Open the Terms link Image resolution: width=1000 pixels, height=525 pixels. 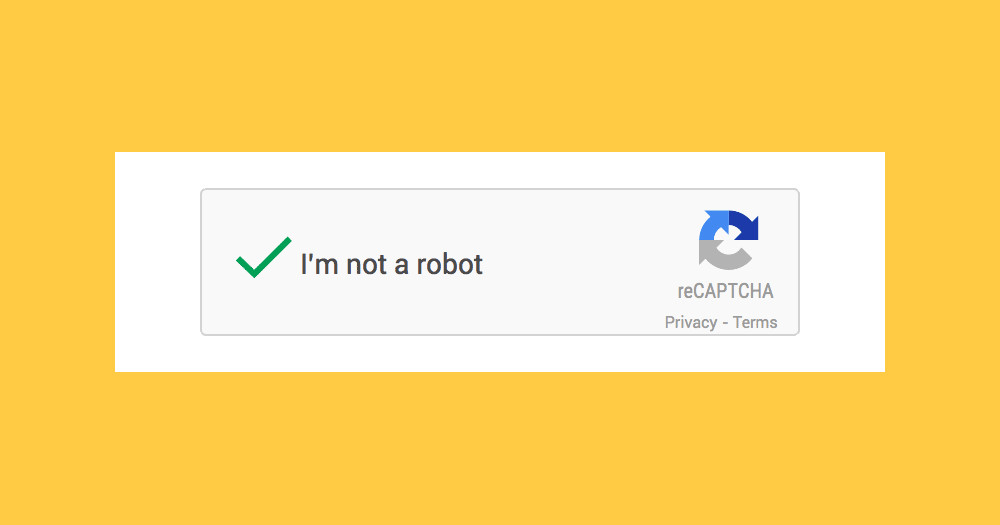point(755,322)
